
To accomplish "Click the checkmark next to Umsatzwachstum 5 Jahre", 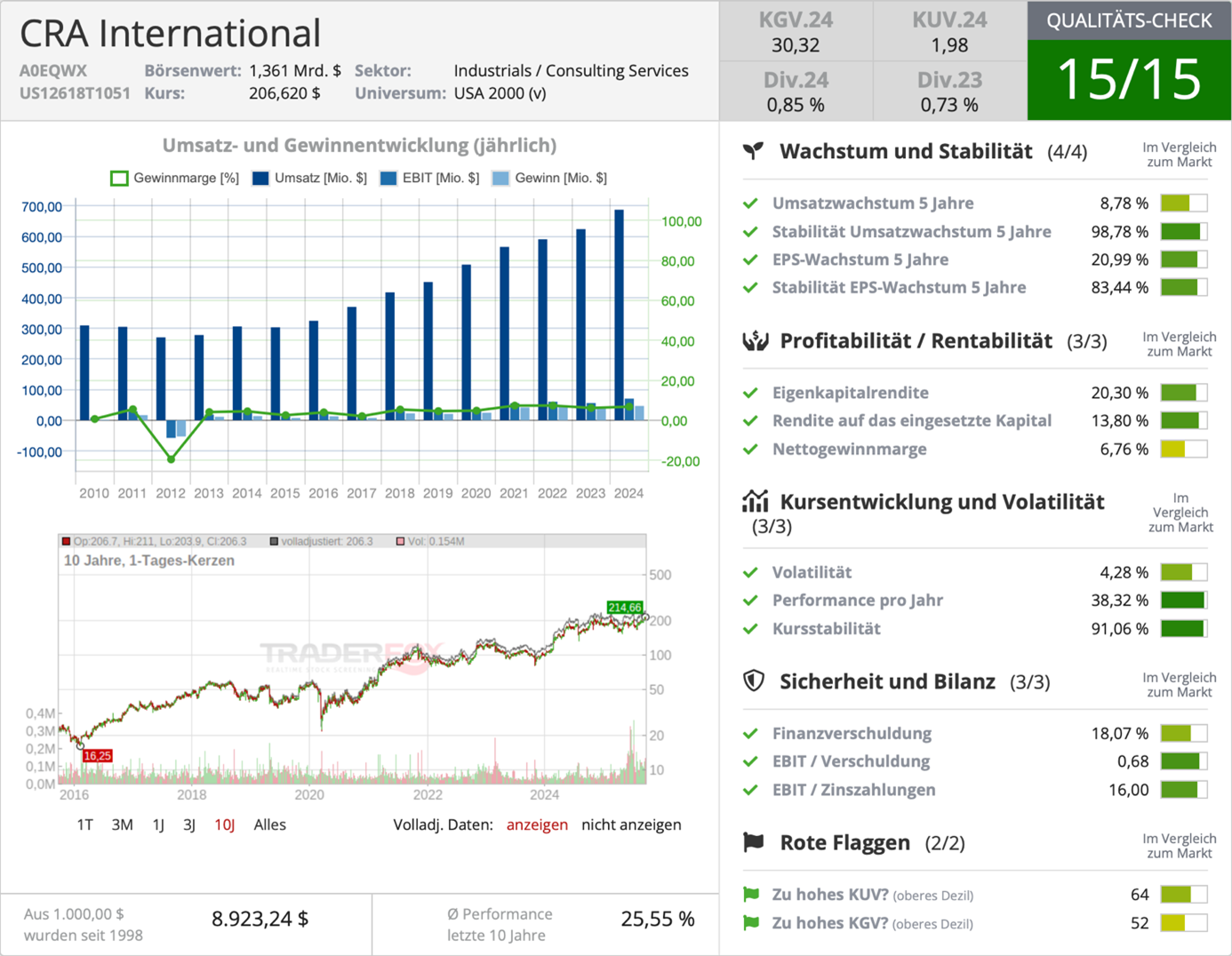I will pos(751,203).
